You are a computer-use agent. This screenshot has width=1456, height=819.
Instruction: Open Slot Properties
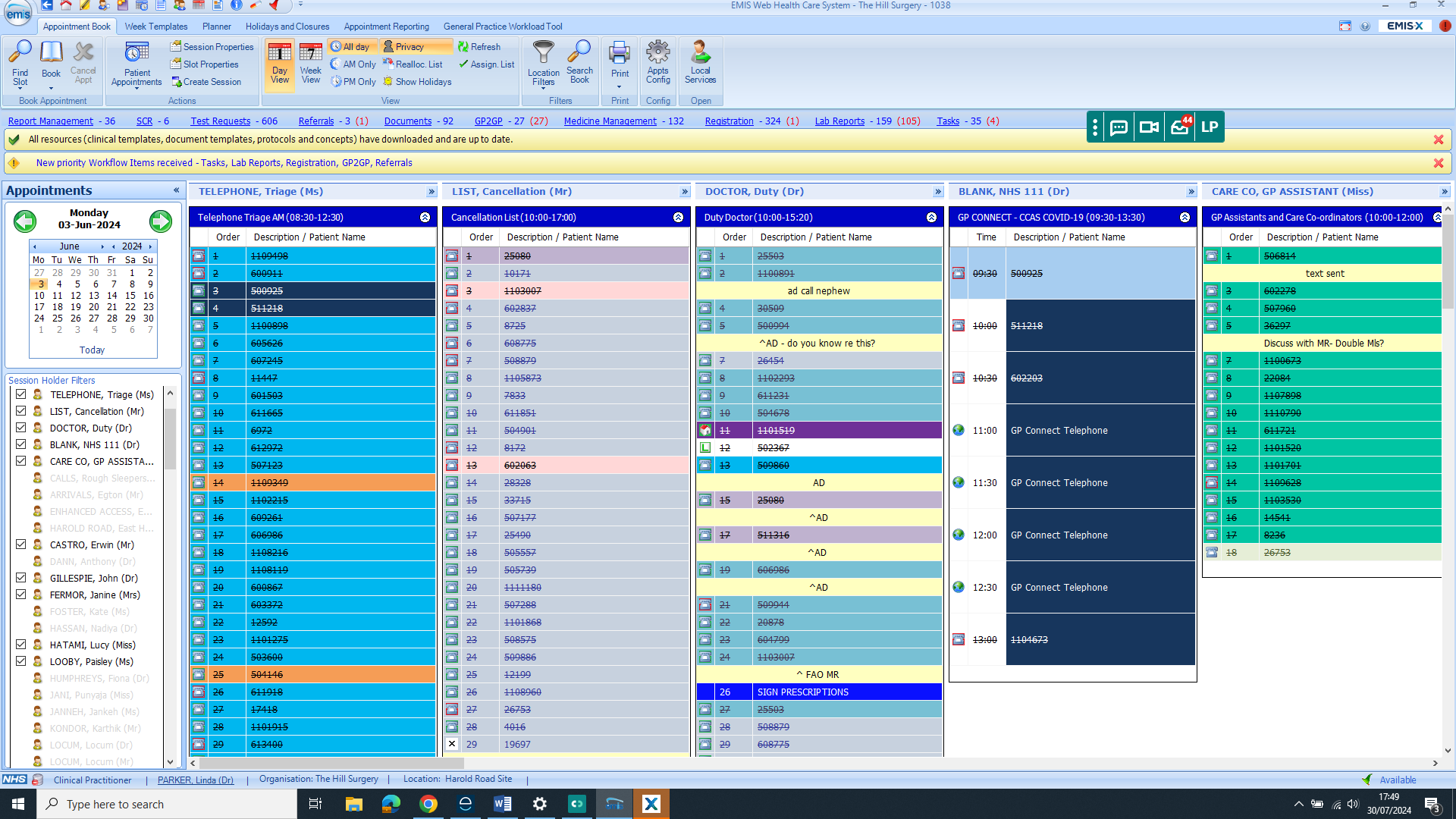click(x=205, y=64)
